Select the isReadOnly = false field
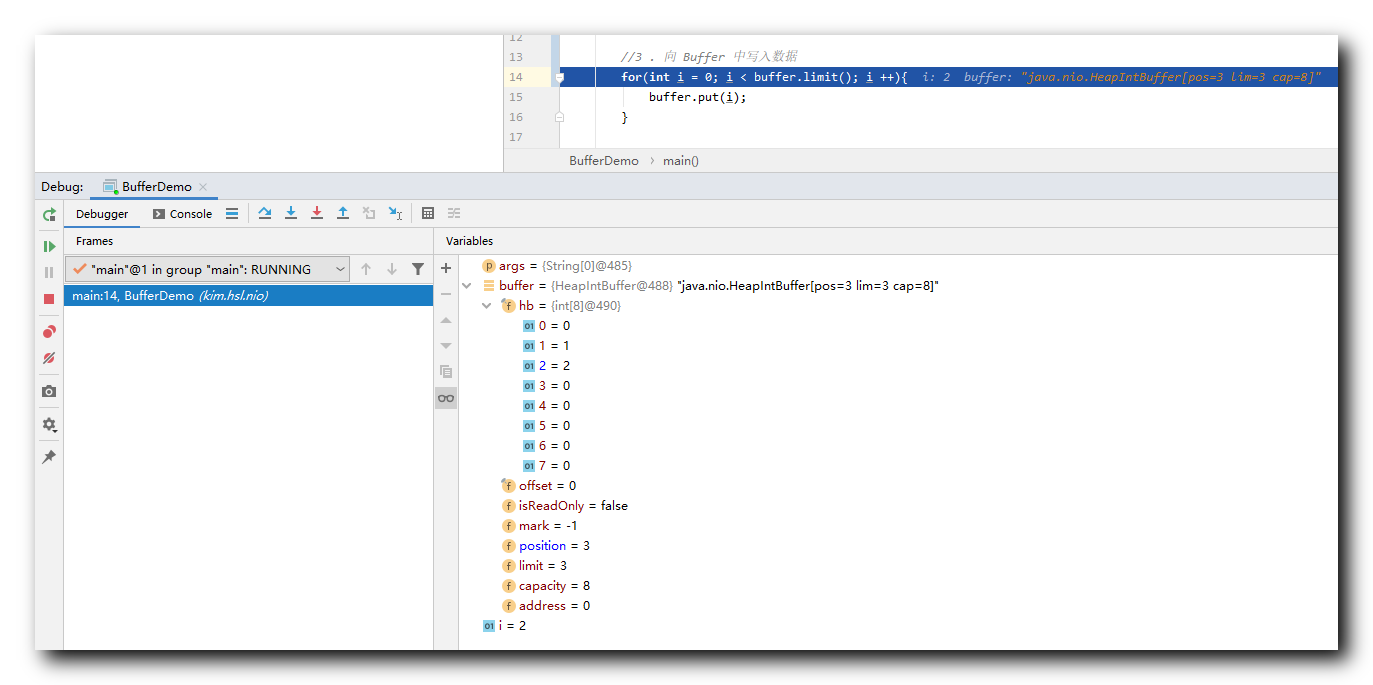 [898, 506]
